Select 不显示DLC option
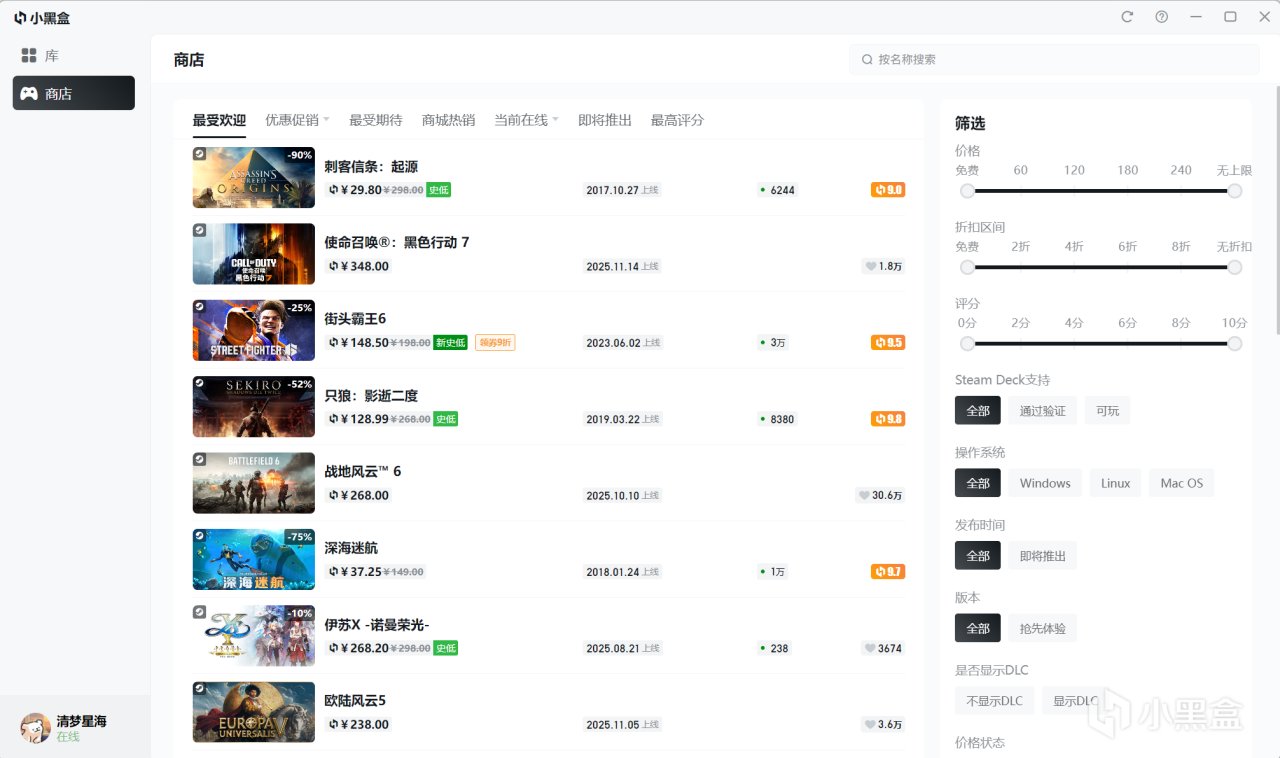1280x758 pixels. tap(994, 701)
